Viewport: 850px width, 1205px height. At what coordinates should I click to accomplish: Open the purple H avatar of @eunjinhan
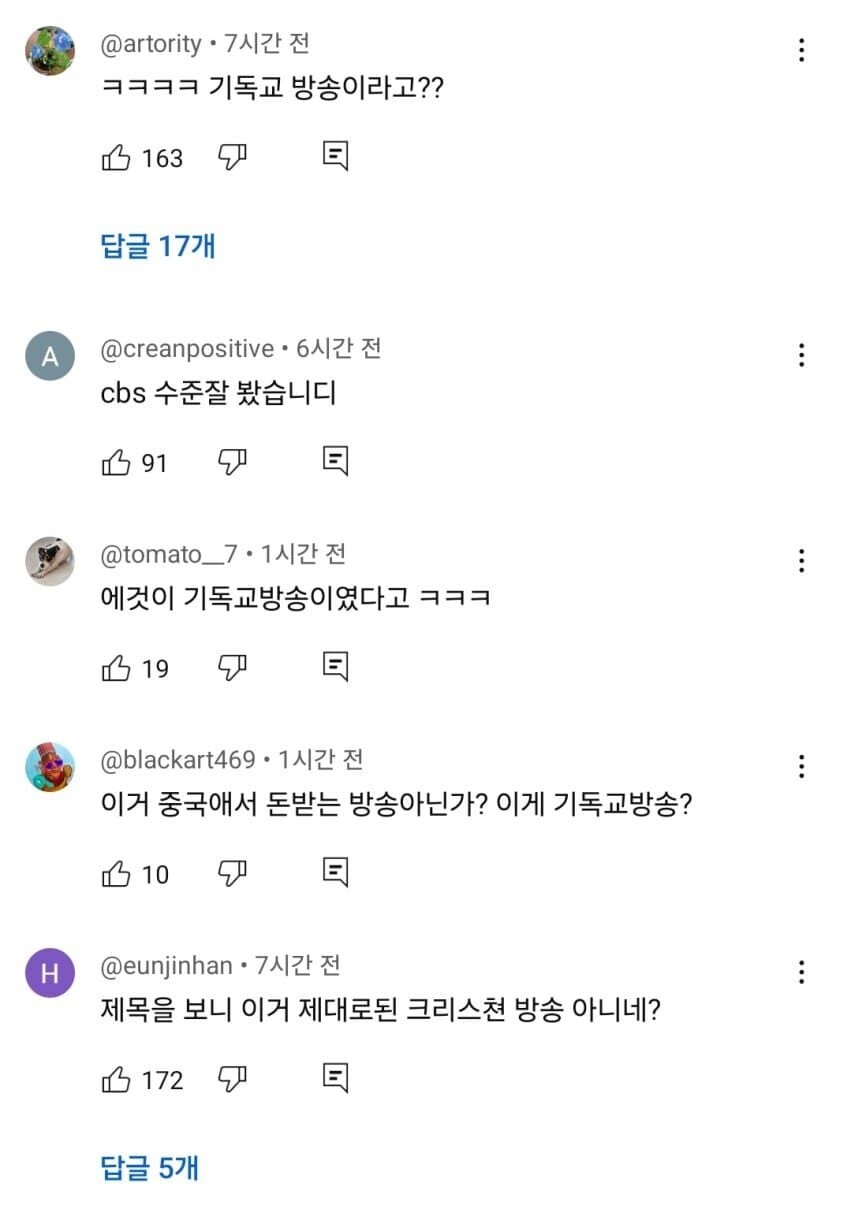point(50,972)
